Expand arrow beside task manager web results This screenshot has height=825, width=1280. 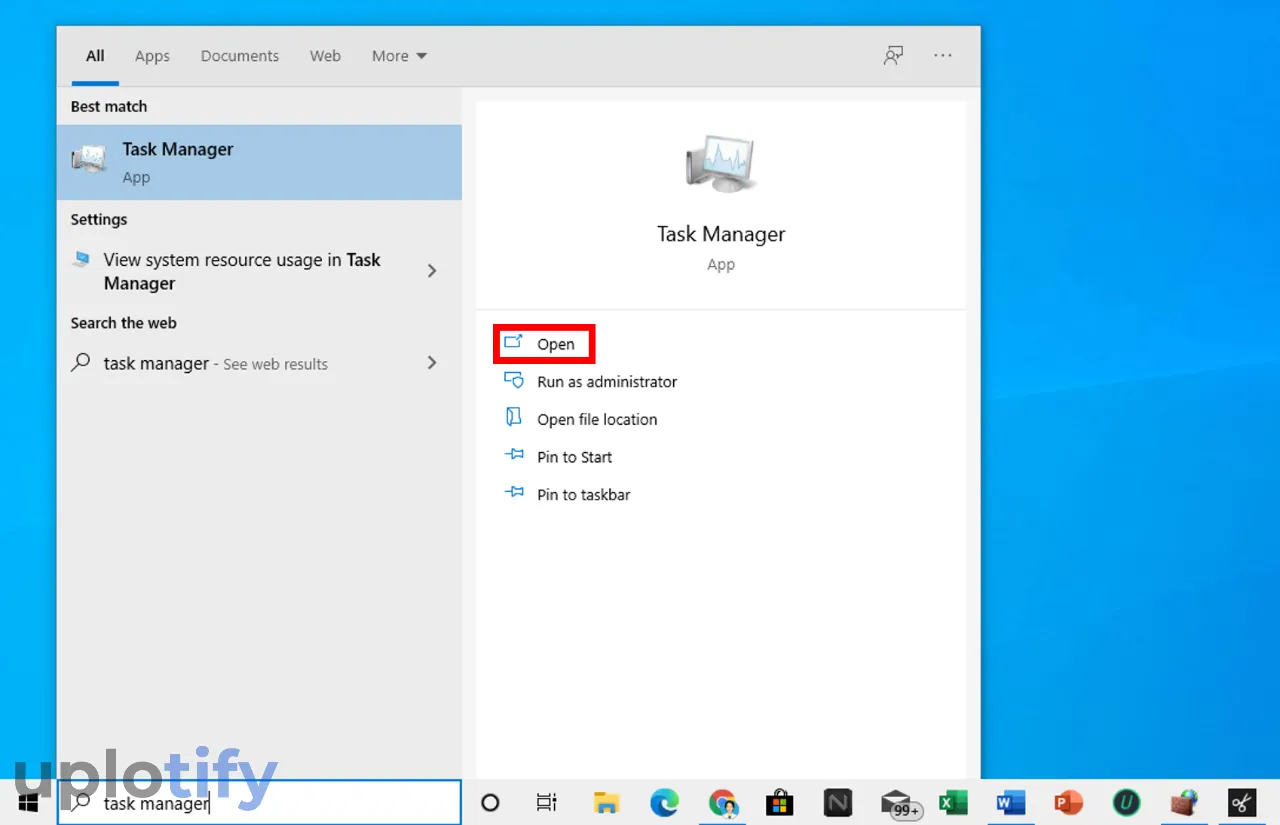click(x=432, y=363)
